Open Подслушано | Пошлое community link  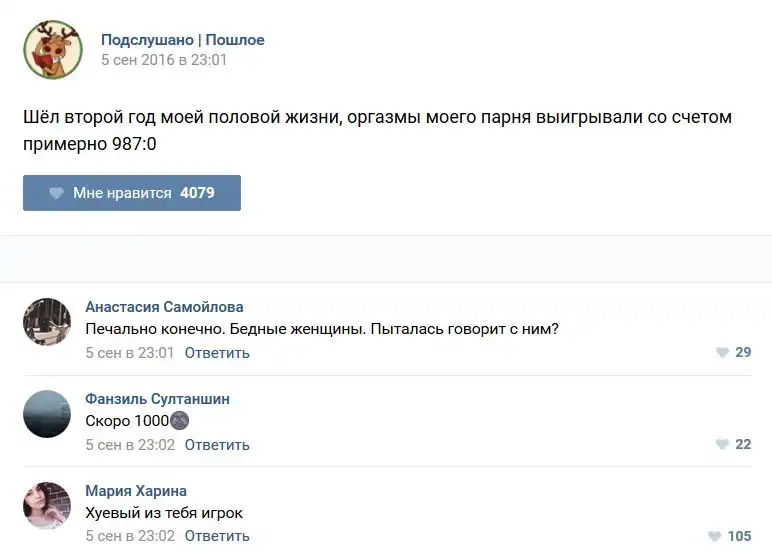coord(182,40)
